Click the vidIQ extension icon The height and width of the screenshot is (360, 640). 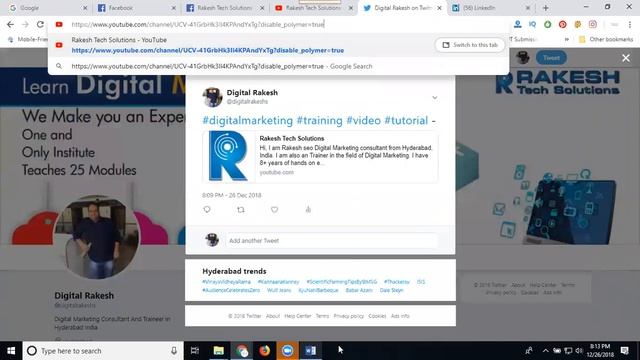tap(532, 24)
